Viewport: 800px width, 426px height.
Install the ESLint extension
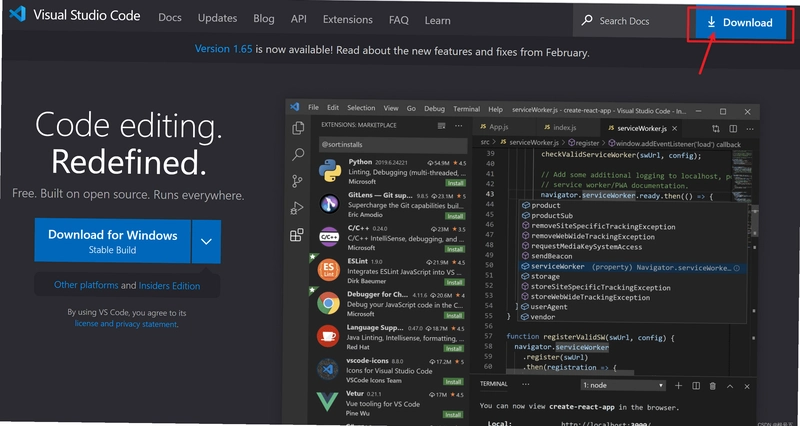454,282
